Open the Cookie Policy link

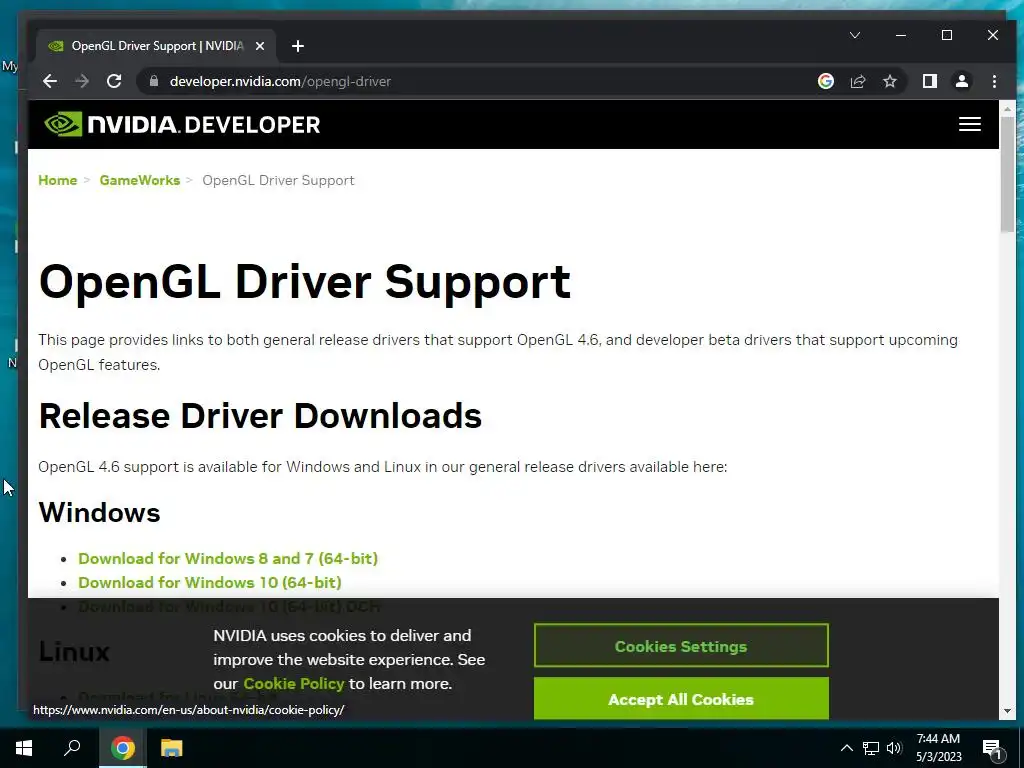tap(294, 684)
